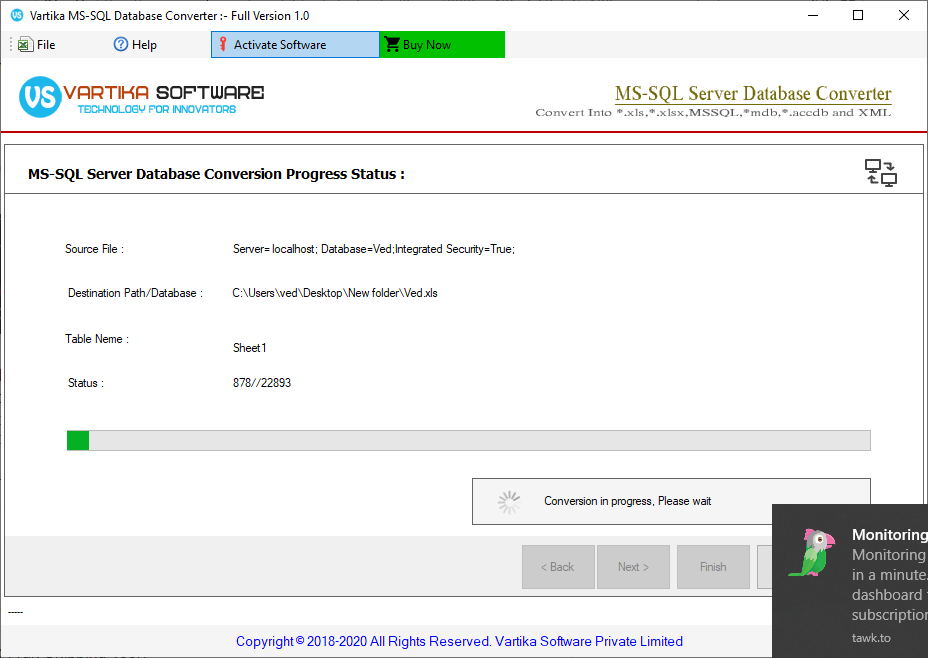Viewport: 928px width, 658px height.
Task: Click the copyright notice at the bottom
Action: [459, 641]
